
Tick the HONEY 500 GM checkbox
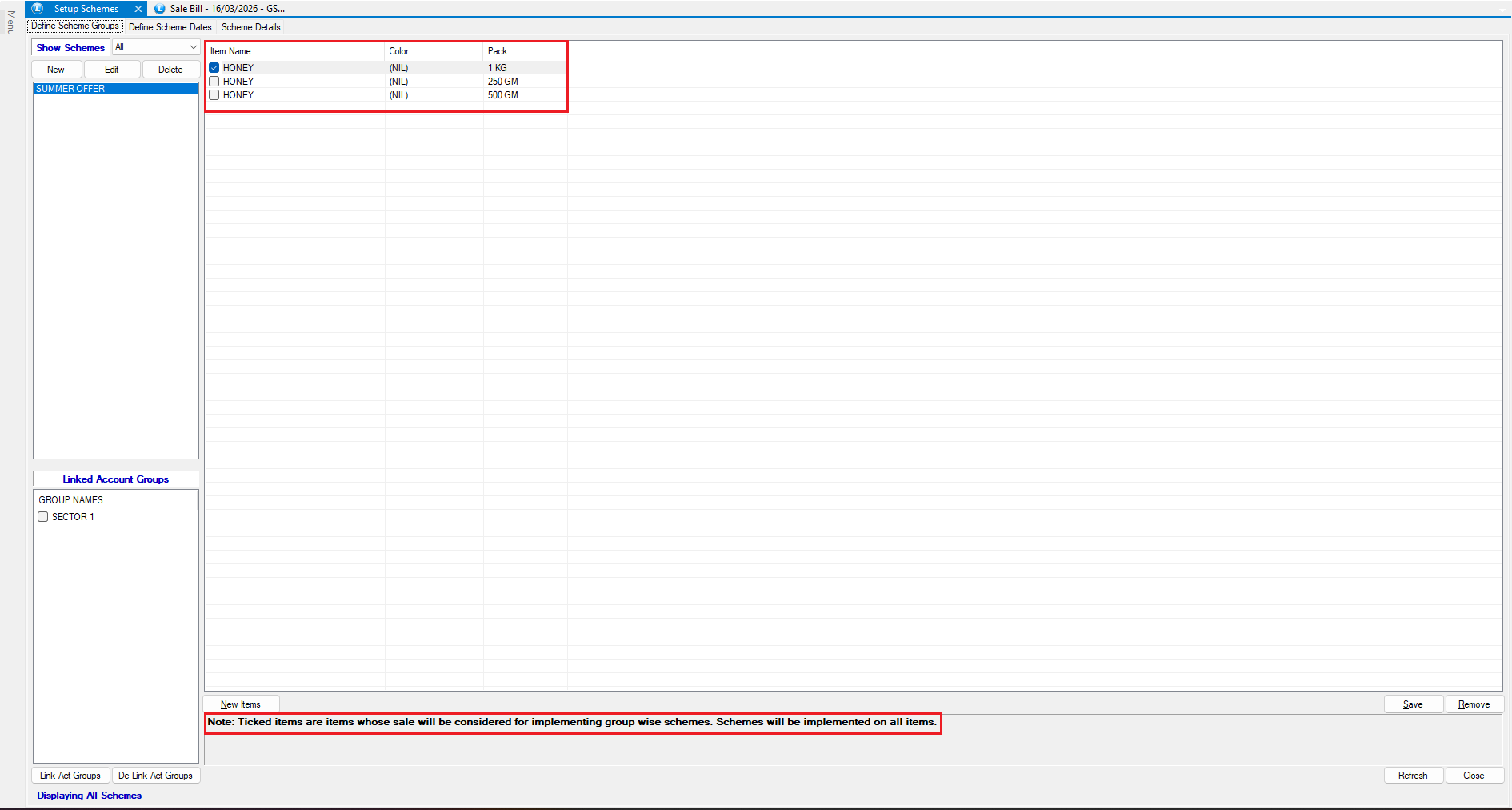[x=214, y=95]
